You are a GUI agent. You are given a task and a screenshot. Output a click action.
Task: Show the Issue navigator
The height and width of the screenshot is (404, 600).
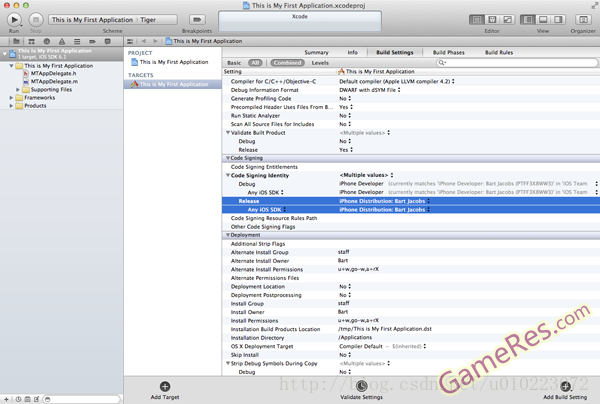[x=62, y=41]
